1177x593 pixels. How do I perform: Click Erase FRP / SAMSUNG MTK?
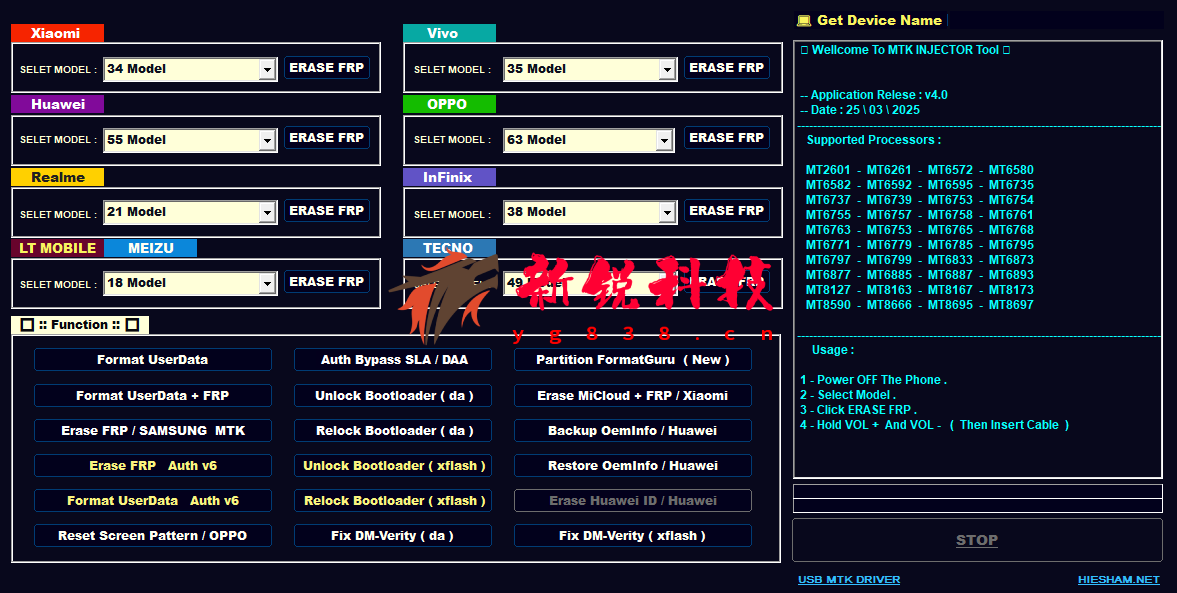(x=152, y=431)
